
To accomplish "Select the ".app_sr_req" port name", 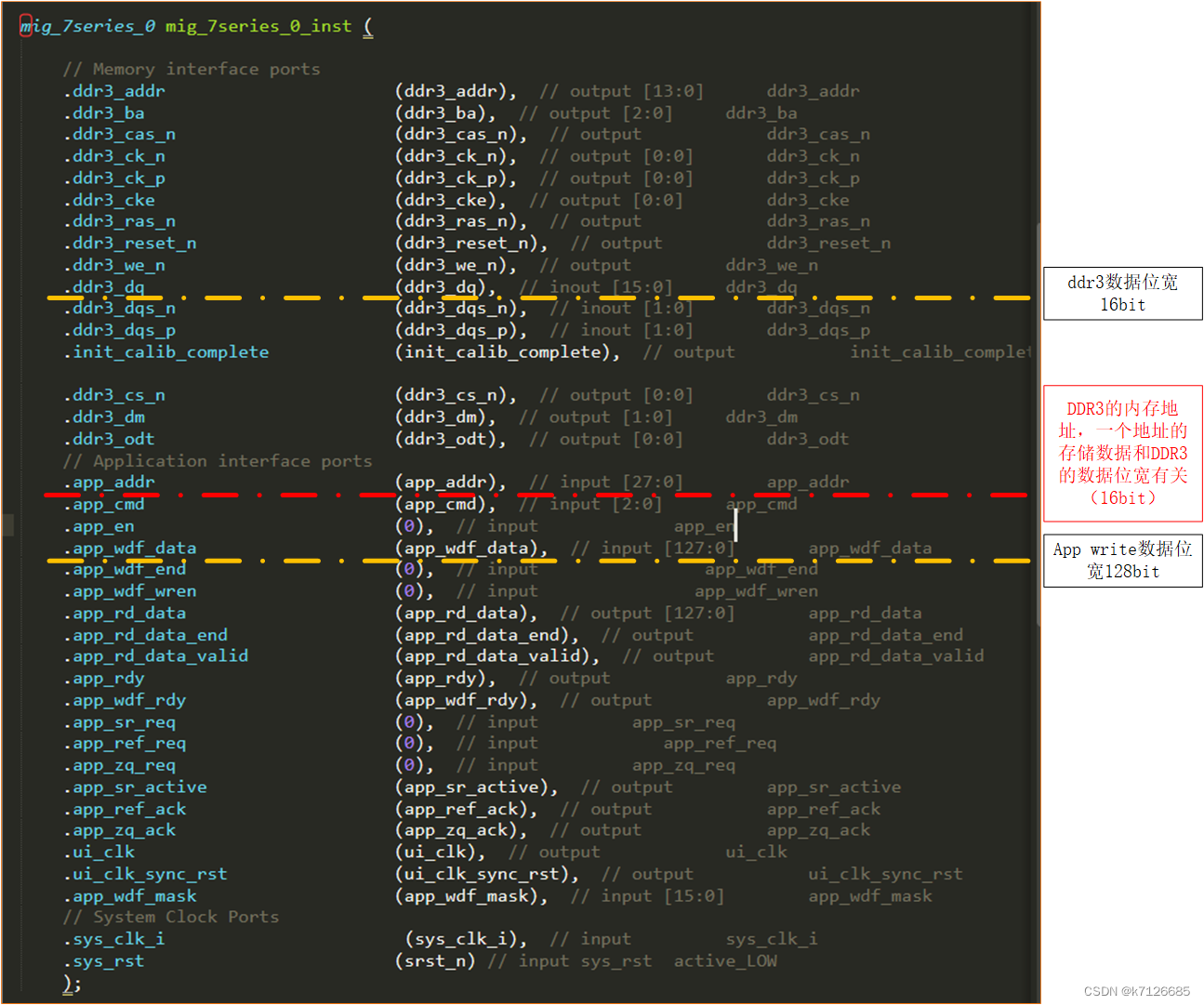I will coord(119,722).
